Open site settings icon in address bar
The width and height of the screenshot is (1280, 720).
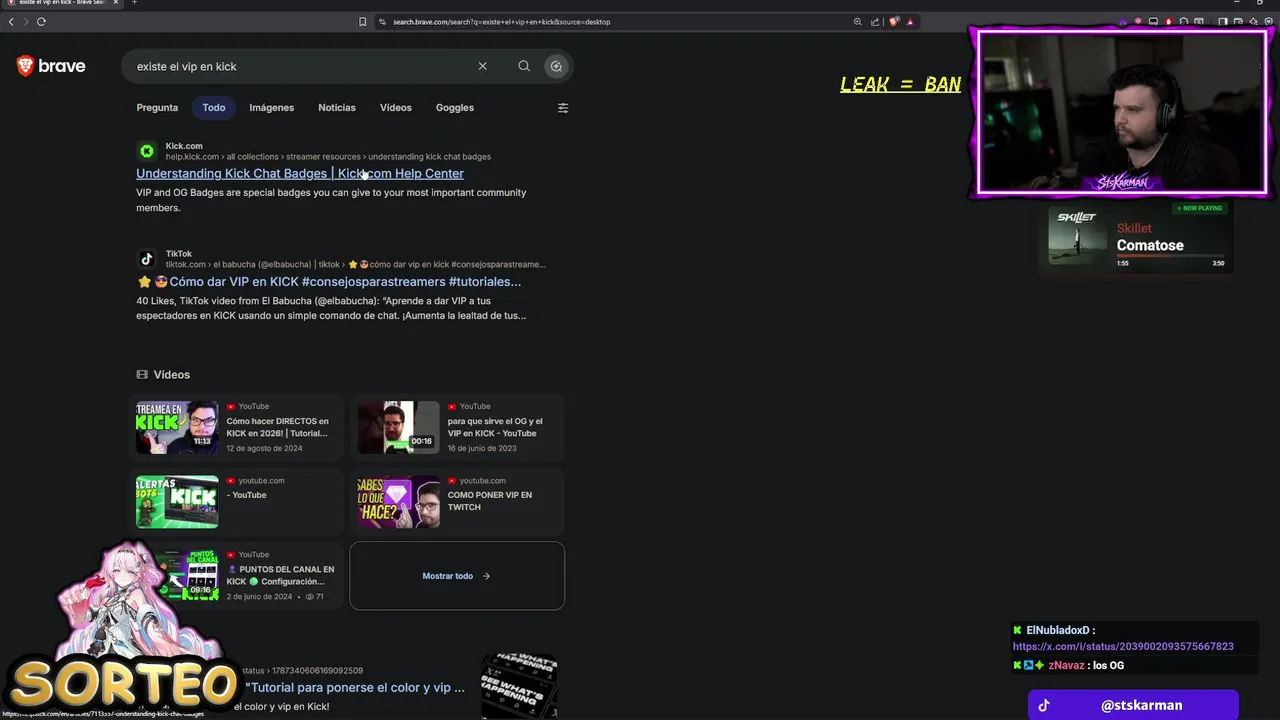tap(382, 21)
